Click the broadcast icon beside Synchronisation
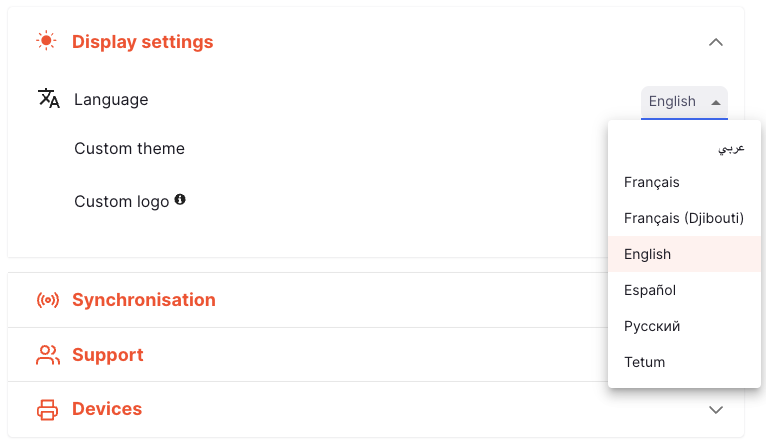The image size is (766, 441). (x=47, y=300)
